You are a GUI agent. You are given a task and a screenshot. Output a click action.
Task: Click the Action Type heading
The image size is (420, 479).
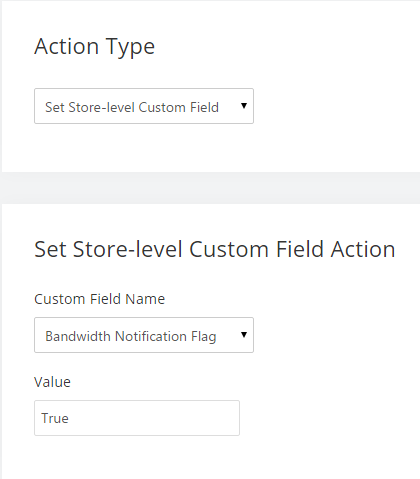coord(95,47)
